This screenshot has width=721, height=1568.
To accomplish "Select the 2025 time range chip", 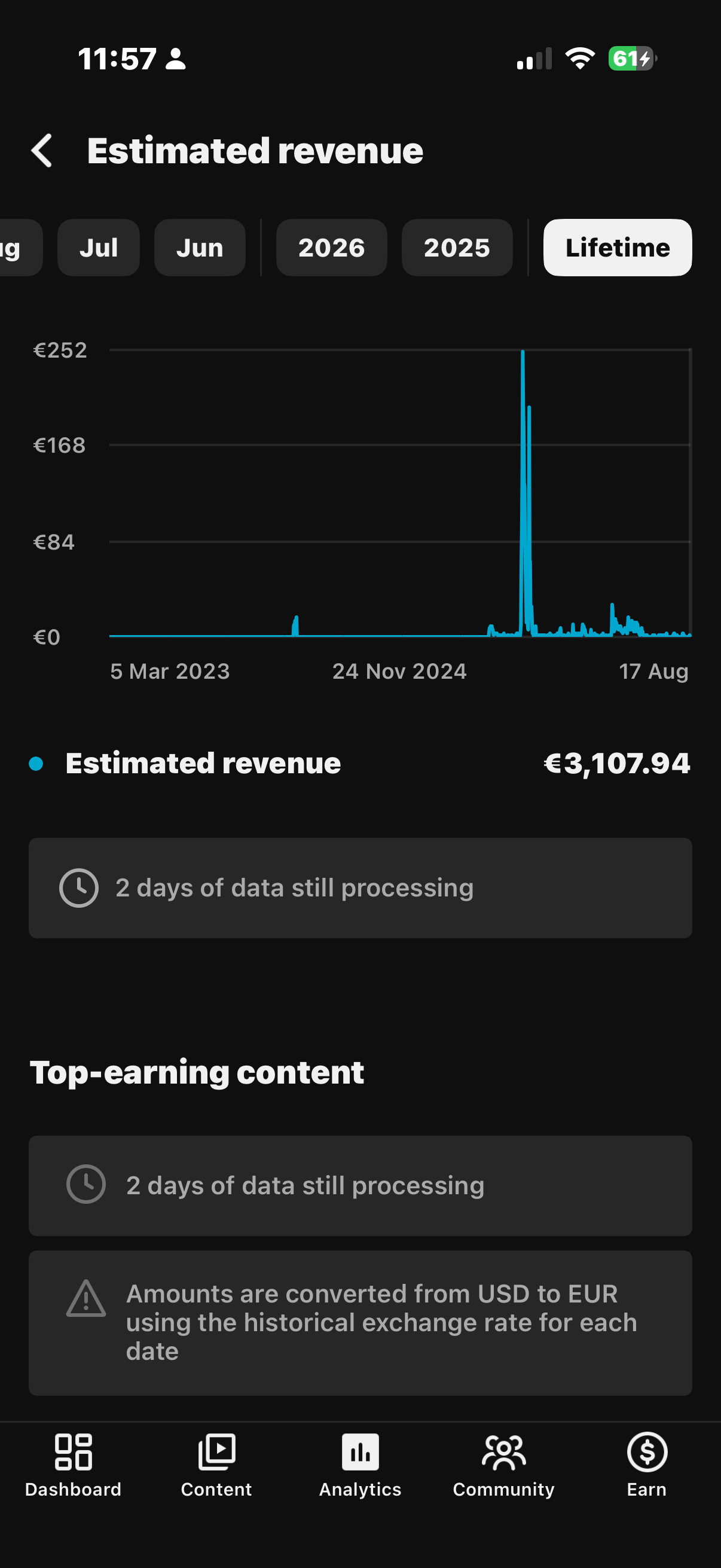I will click(457, 248).
